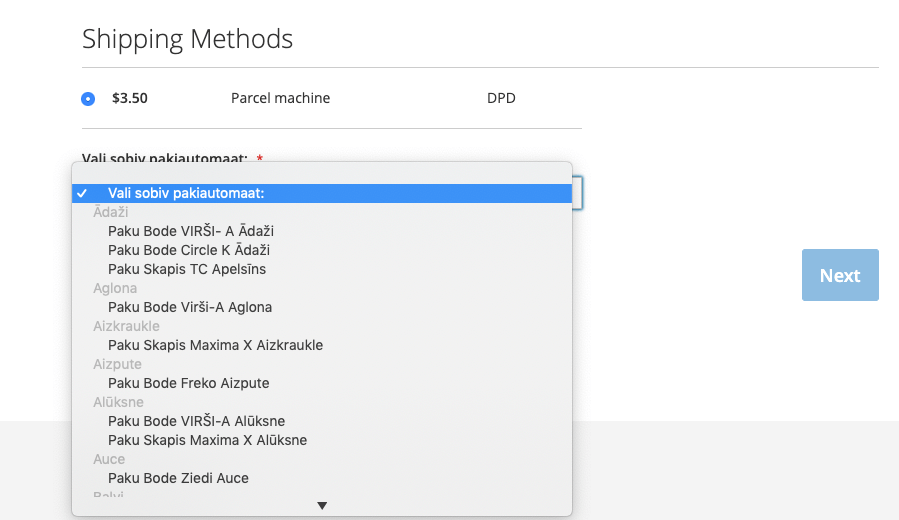899x520 pixels.
Task: Click the $3.50 shipping price
Action: (x=130, y=98)
